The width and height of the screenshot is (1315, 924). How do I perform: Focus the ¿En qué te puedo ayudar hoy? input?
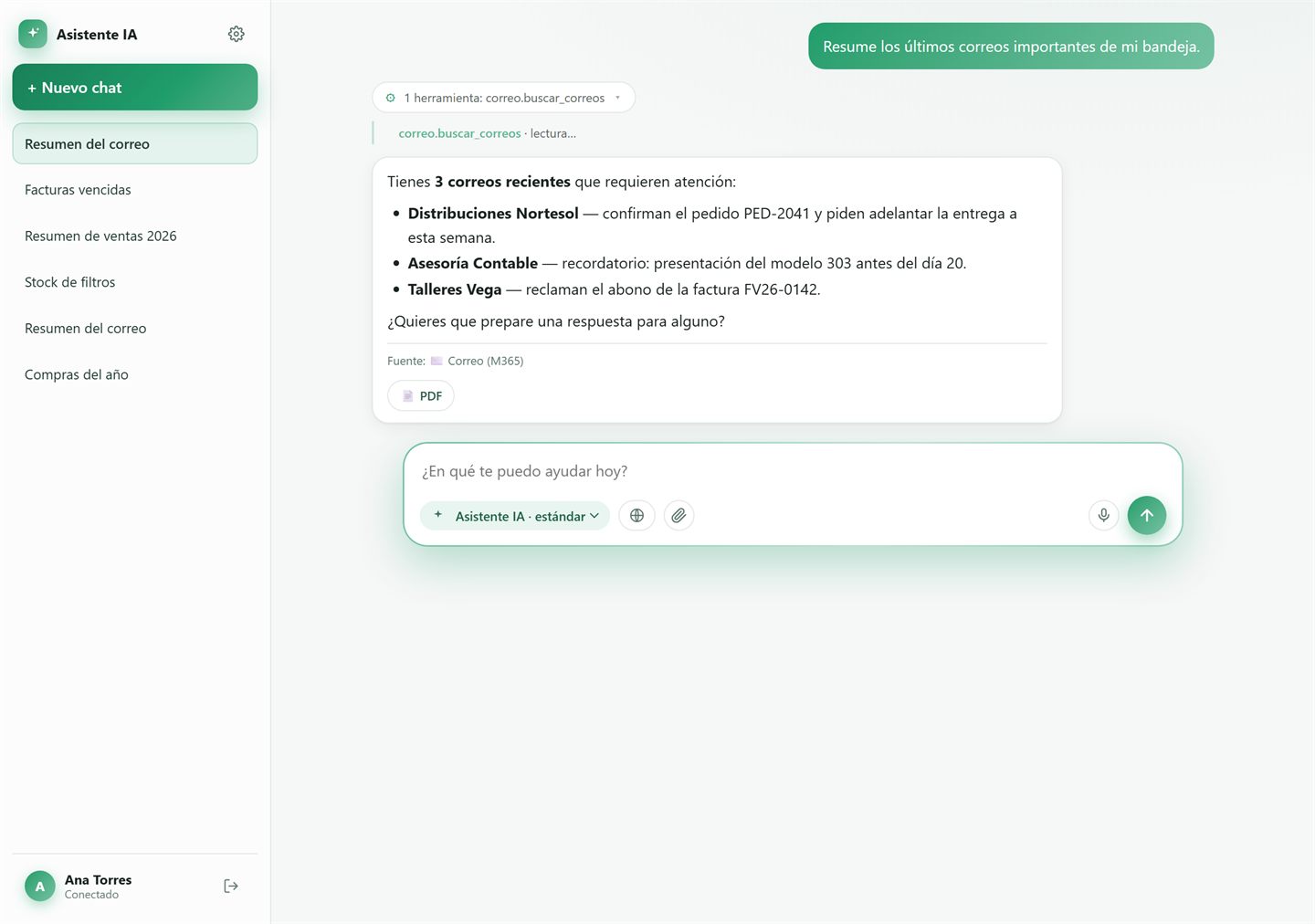792,472
